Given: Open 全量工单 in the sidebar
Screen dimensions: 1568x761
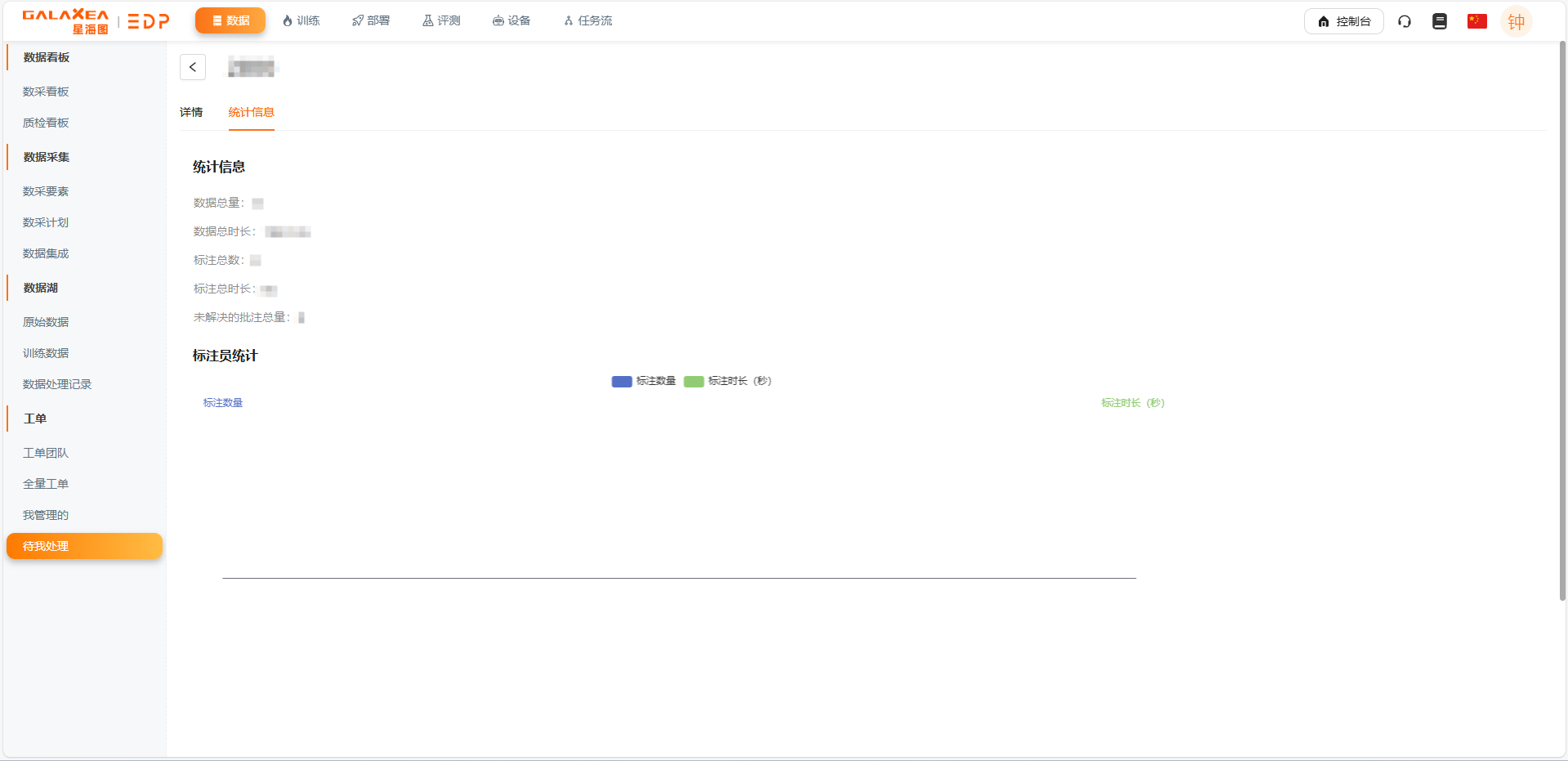Looking at the screenshot, I should (46, 484).
